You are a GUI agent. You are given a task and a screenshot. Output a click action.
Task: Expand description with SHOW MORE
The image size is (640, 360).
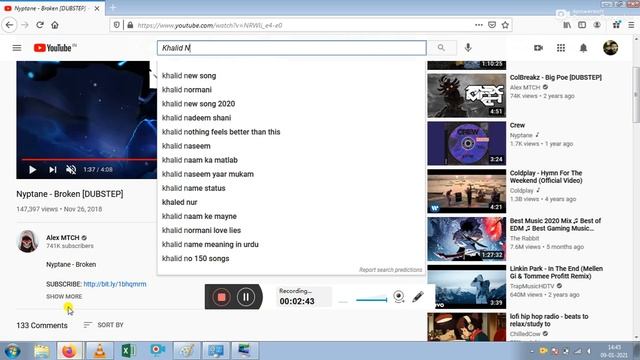point(64,296)
